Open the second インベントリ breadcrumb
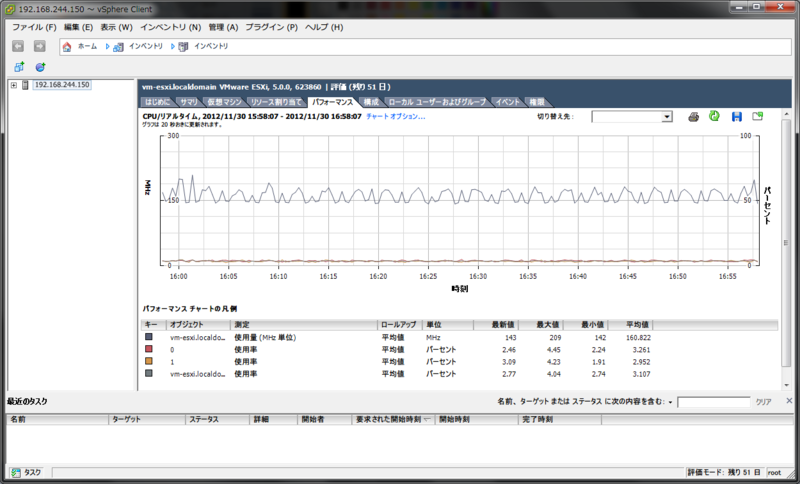 click(x=211, y=46)
